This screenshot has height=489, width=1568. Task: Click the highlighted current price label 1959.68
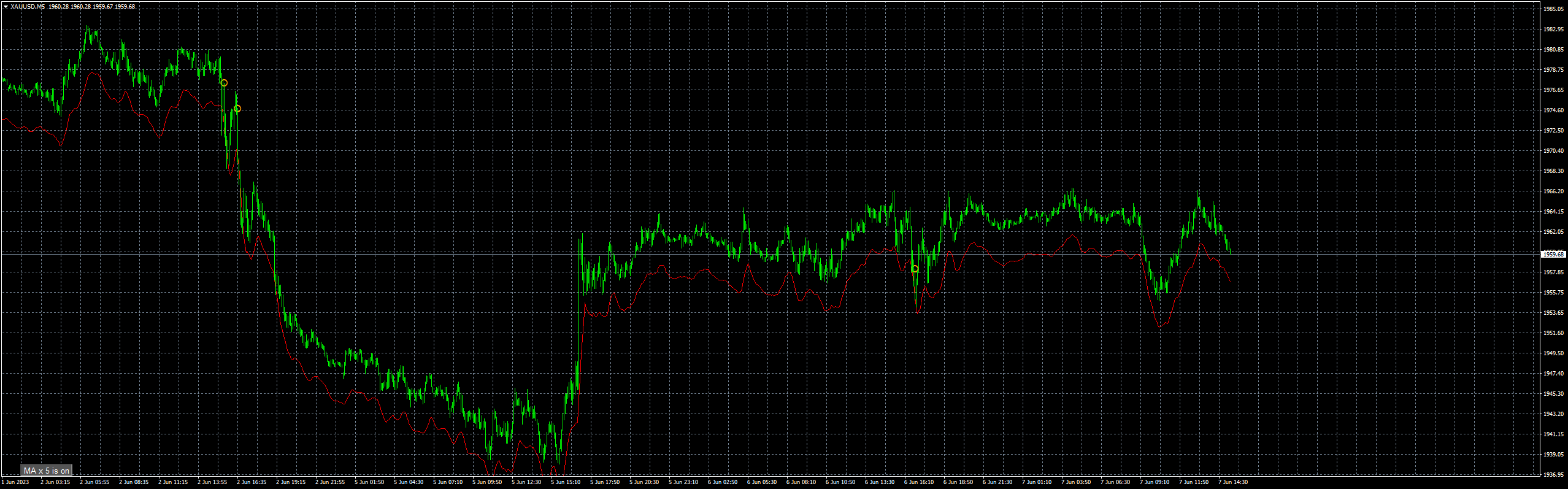[1555, 254]
